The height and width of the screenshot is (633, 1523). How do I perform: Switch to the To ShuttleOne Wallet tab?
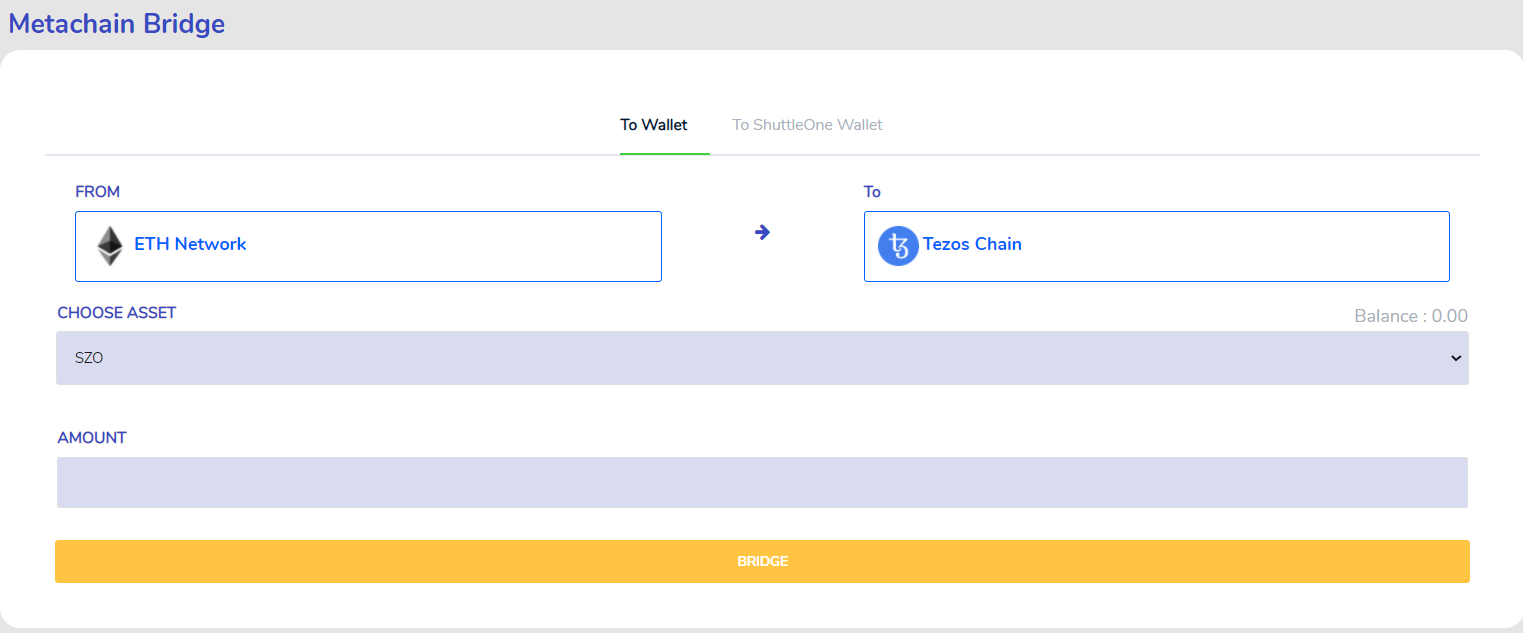click(x=807, y=125)
